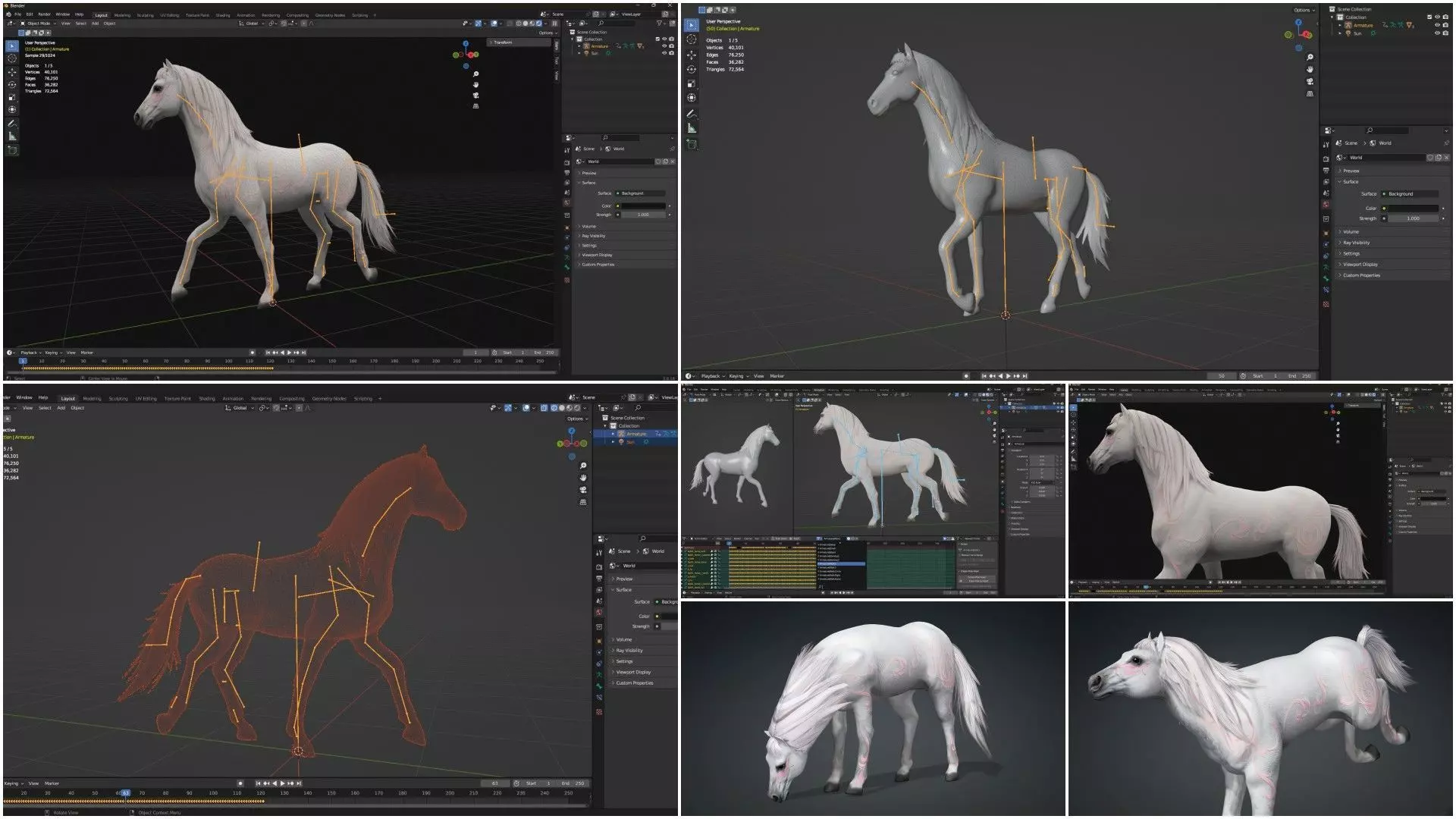Expand the Settings panel in bottom-left World properties
Viewport: 1456px width, 819px height.
pos(644,661)
